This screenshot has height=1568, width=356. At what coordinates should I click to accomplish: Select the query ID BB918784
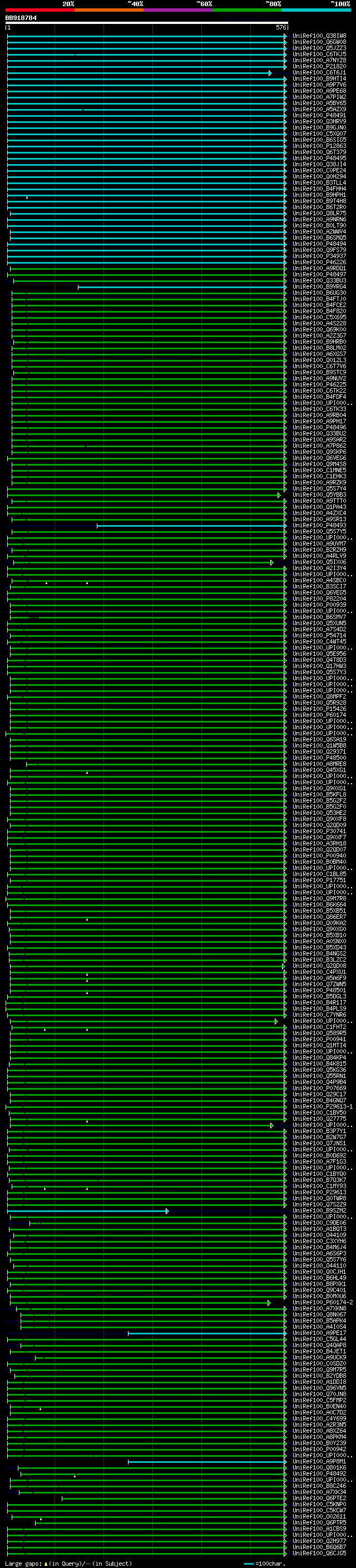[x=21, y=18]
